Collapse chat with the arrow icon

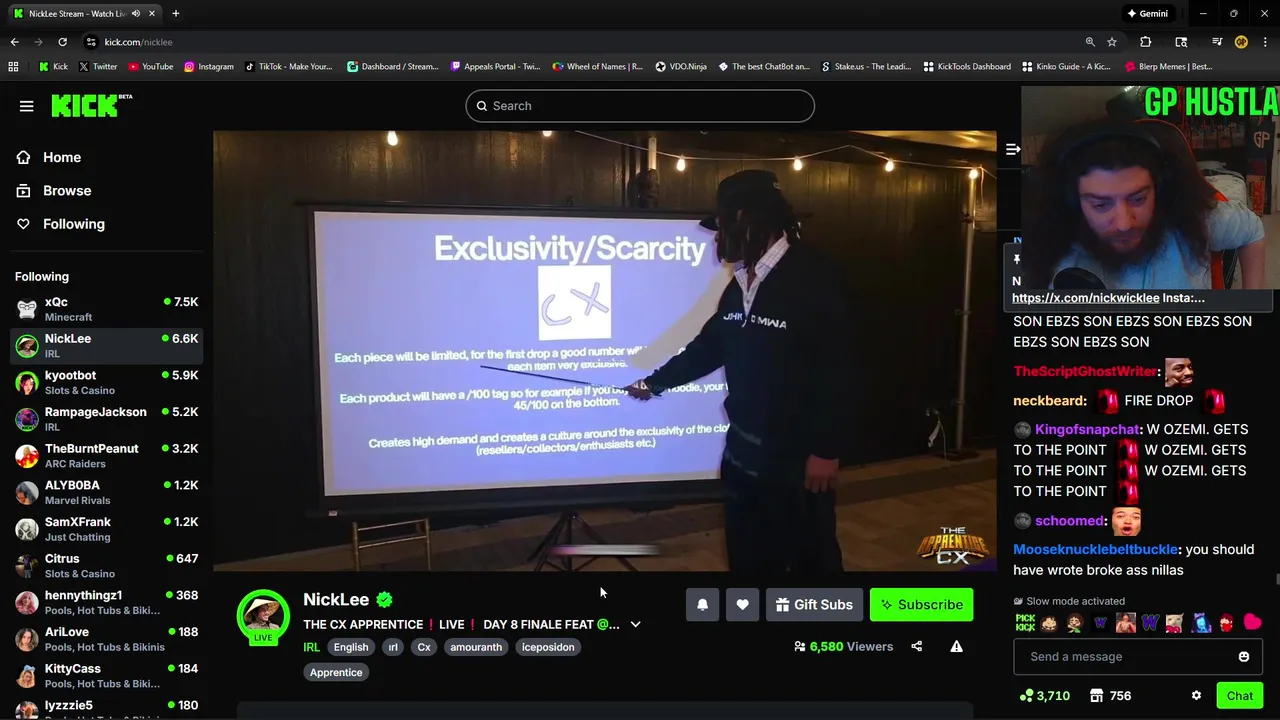tap(1012, 149)
